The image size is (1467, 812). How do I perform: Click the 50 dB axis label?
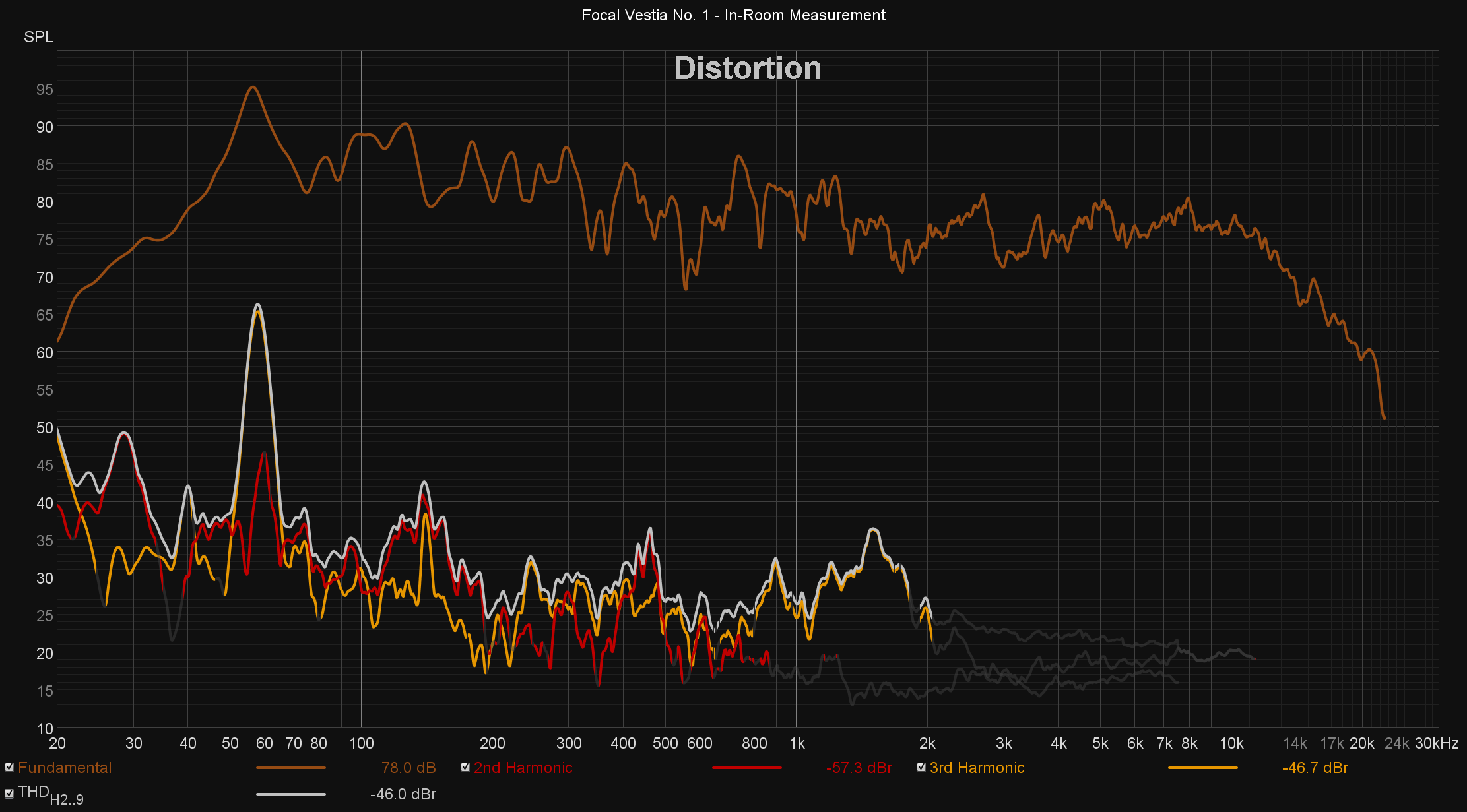tap(45, 428)
